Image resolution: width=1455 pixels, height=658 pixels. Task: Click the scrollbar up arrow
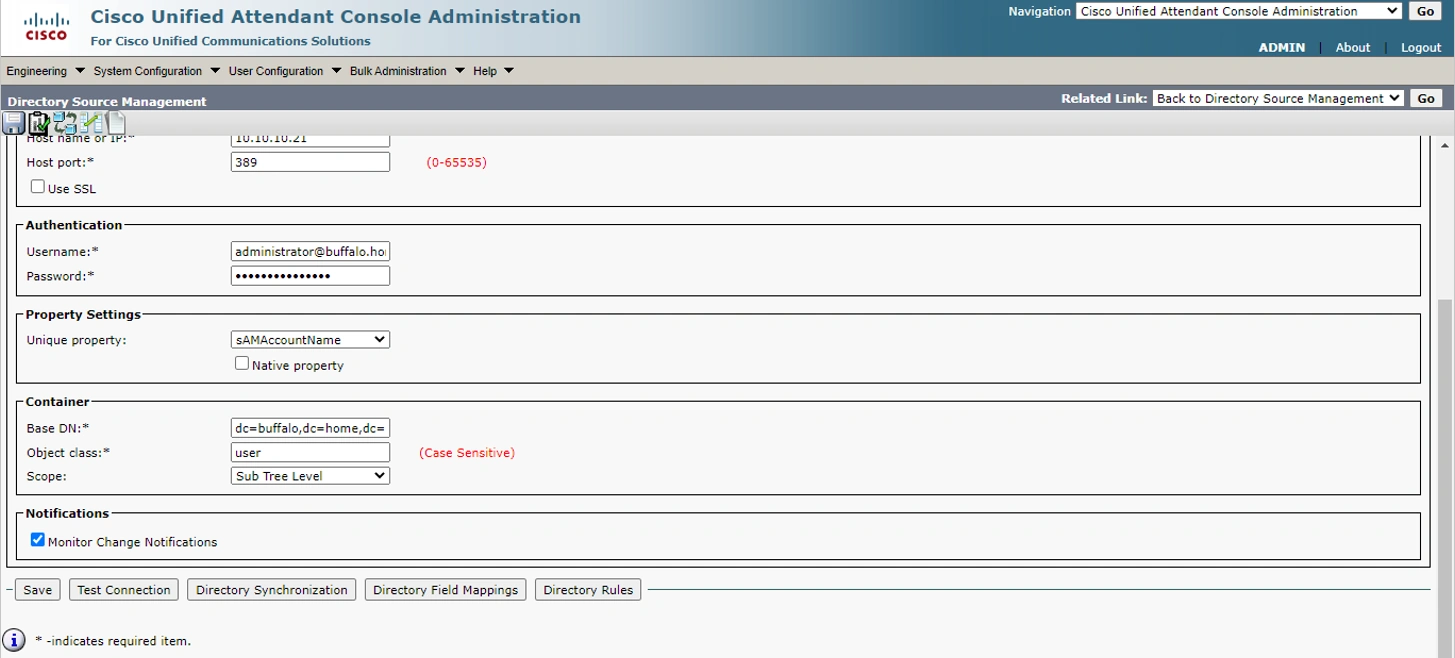(x=1446, y=146)
